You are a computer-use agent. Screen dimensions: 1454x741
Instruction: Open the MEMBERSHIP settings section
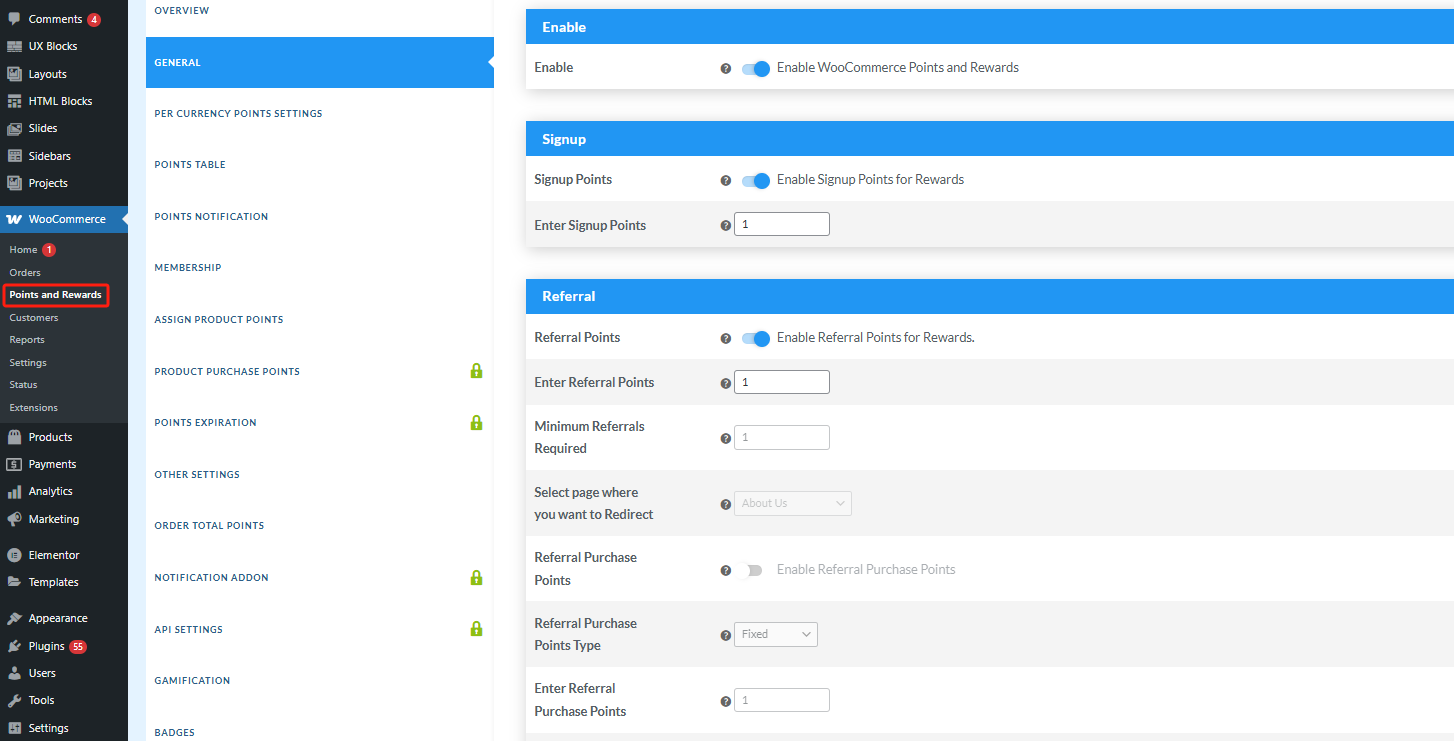pos(187,267)
